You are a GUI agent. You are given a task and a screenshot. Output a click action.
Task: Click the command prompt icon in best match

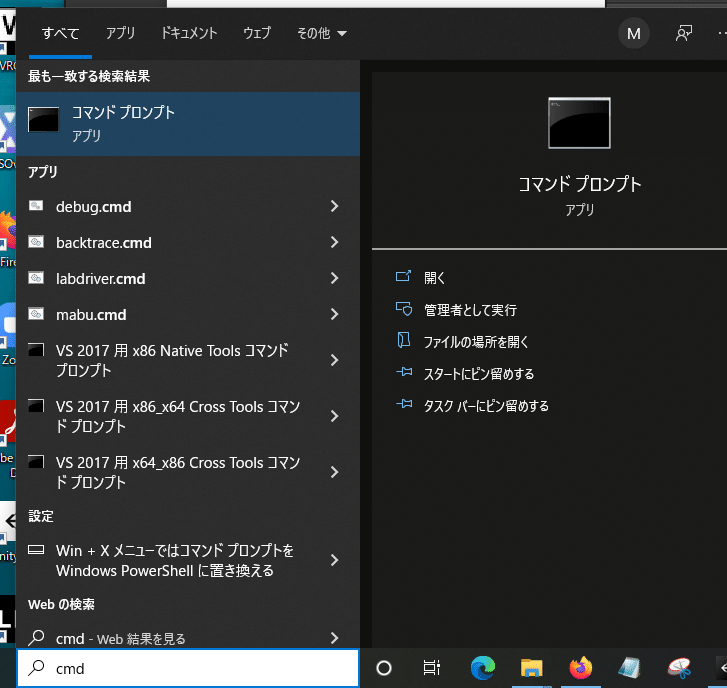click(x=44, y=120)
